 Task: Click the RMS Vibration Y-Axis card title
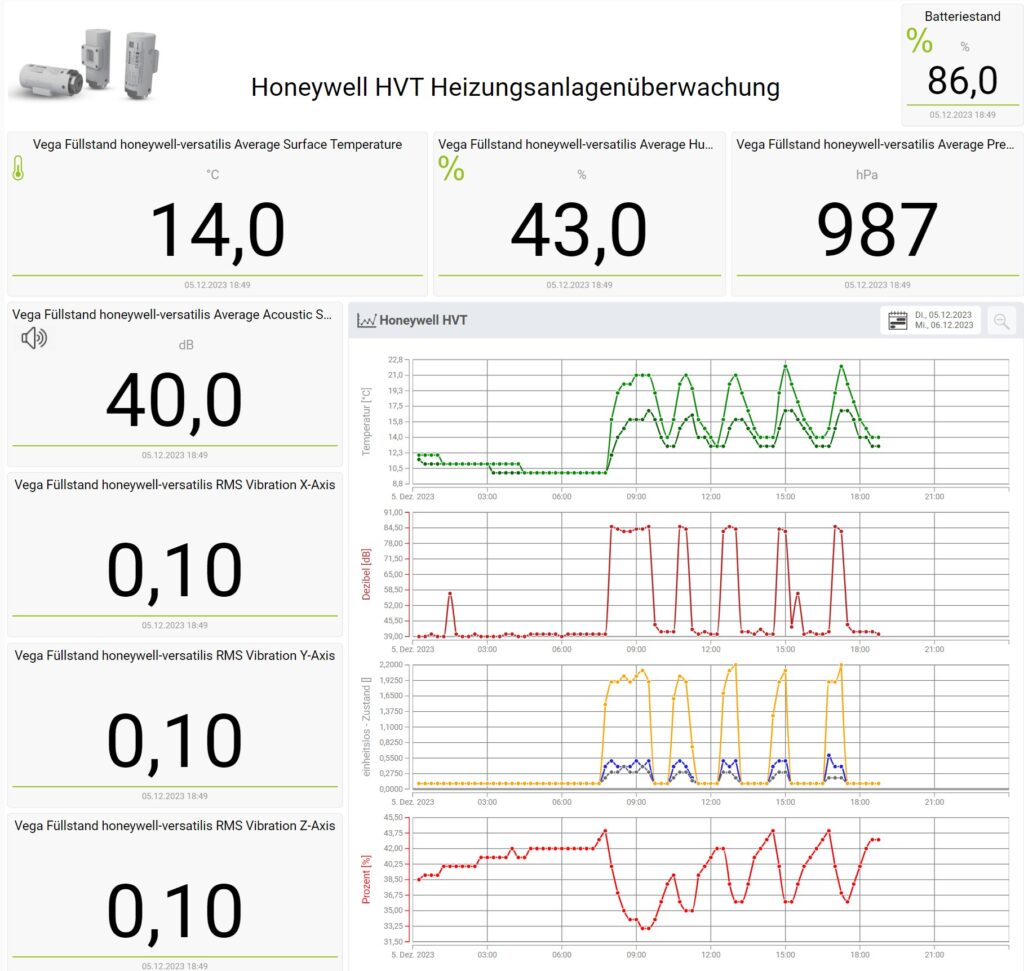coord(174,655)
